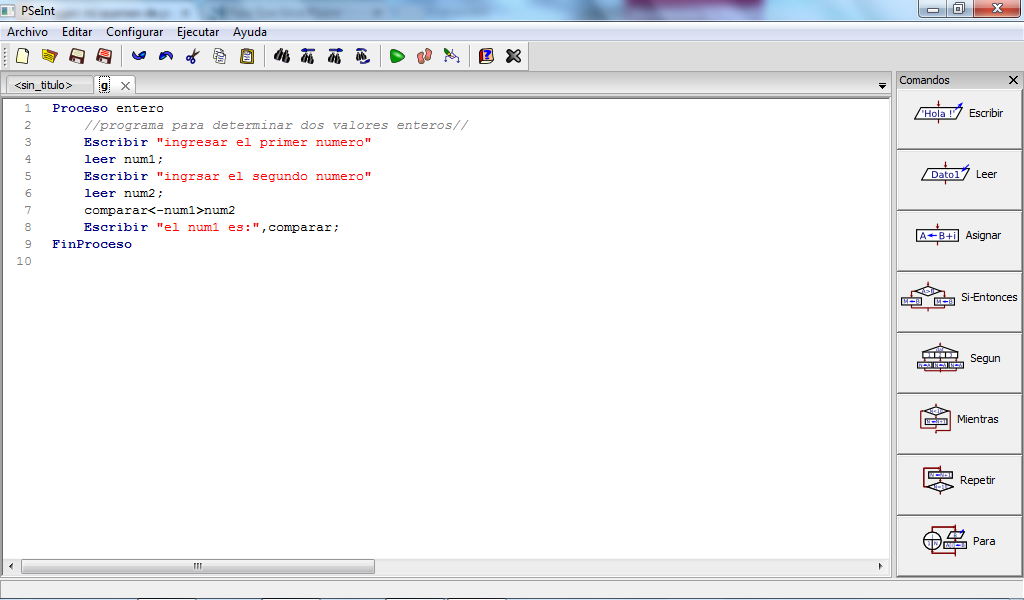This screenshot has height=600, width=1024.
Task: Open the search dialog with binoculars icon
Action: pyautogui.click(x=282, y=56)
